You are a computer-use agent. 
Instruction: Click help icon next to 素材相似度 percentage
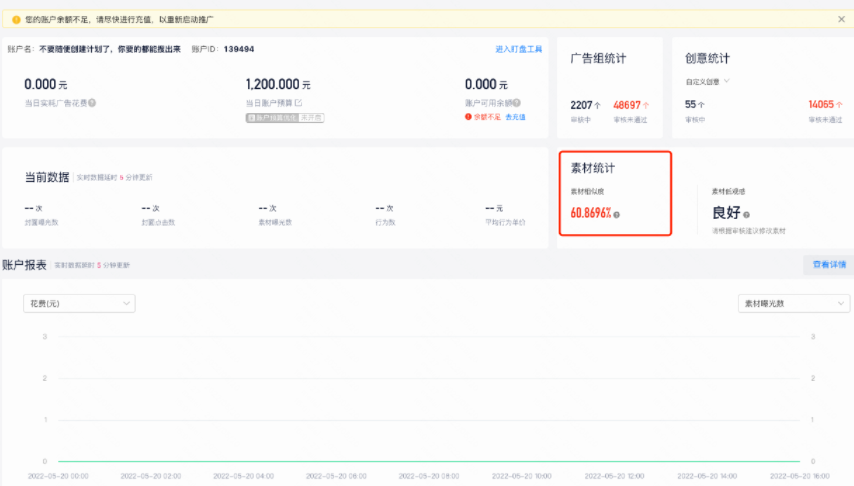(617, 214)
